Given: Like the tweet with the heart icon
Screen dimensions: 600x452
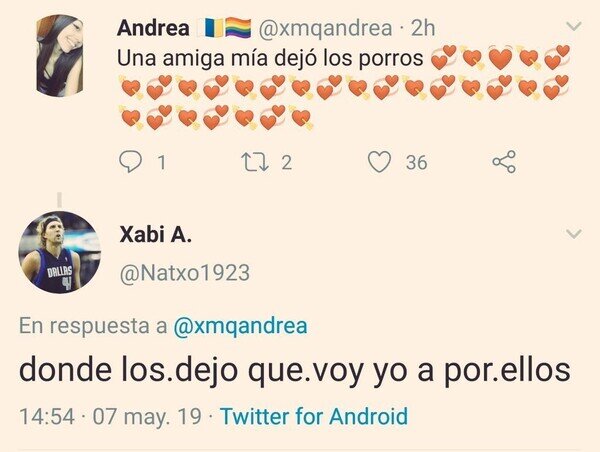Looking at the screenshot, I should (x=379, y=162).
